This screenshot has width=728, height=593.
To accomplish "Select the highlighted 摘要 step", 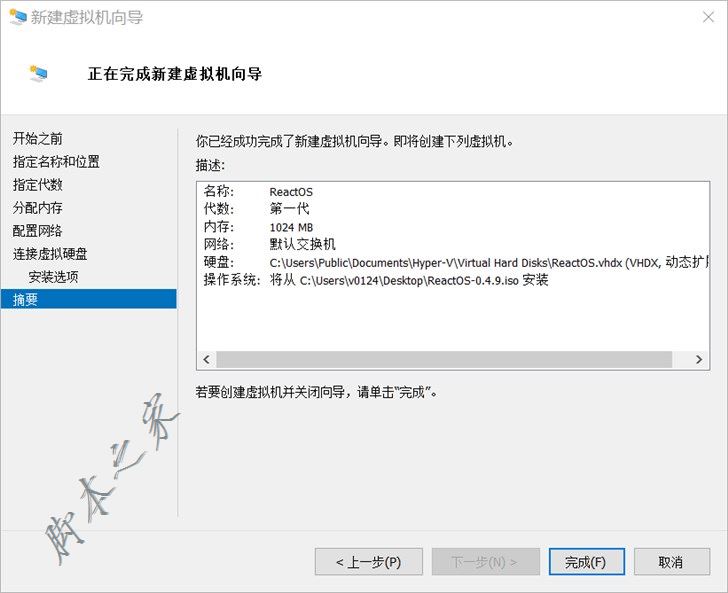I will pos(26,300).
